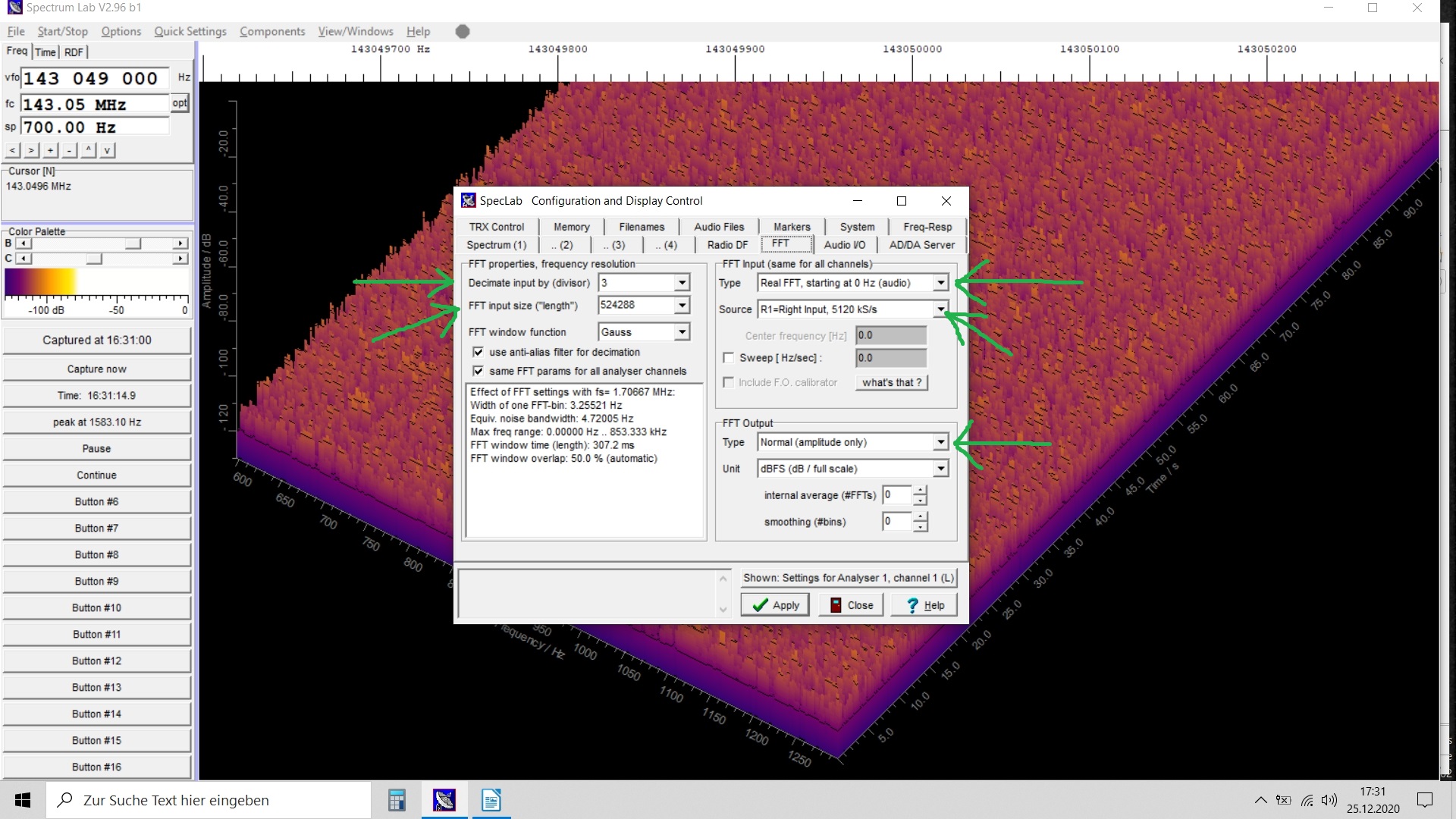Open the FFT Output Type dropdown

pyautogui.click(x=940, y=442)
